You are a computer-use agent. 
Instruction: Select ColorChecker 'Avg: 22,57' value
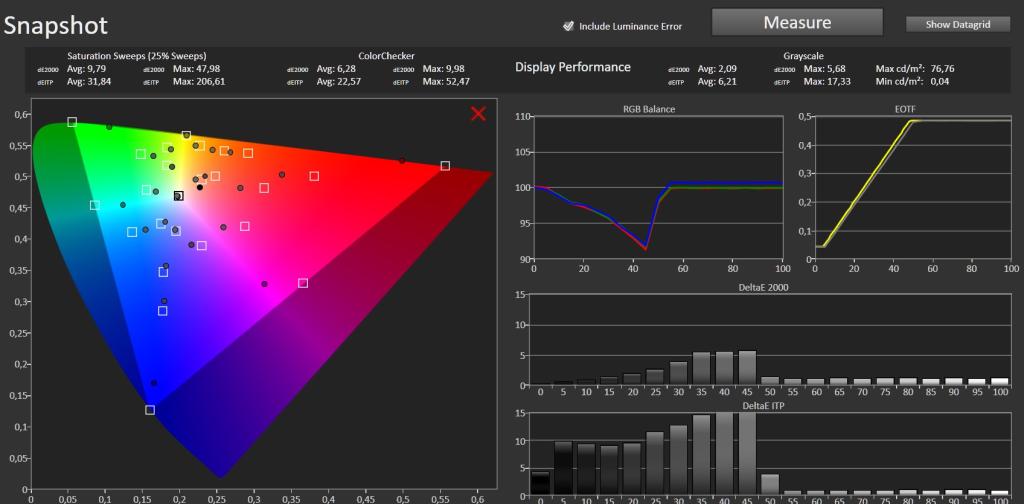[x=339, y=82]
